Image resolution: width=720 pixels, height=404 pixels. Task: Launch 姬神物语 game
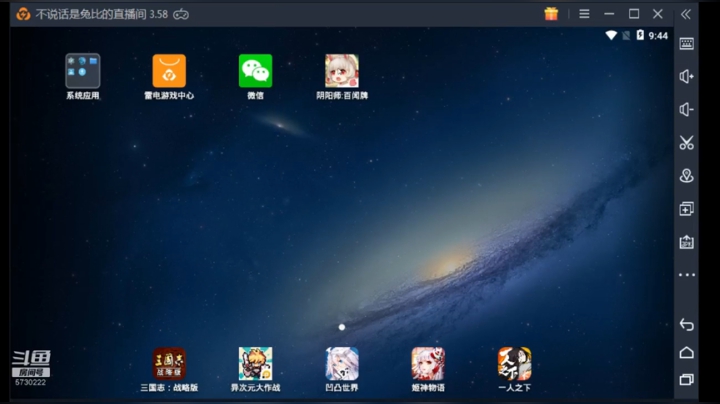point(428,364)
